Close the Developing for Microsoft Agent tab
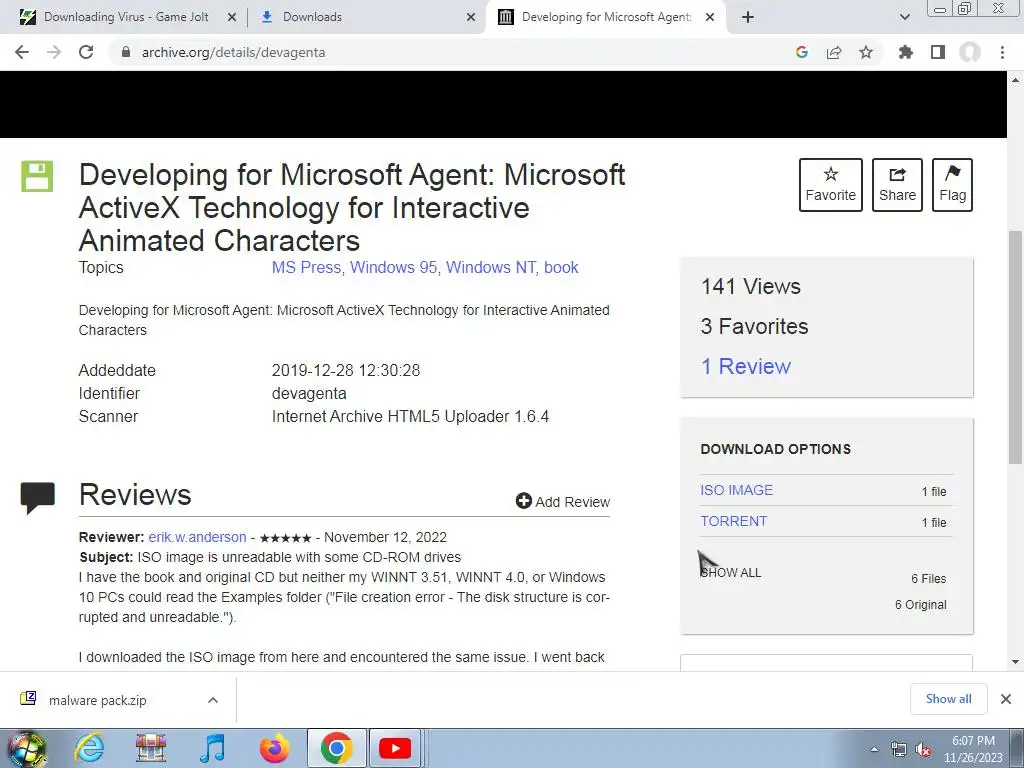 pos(710,17)
